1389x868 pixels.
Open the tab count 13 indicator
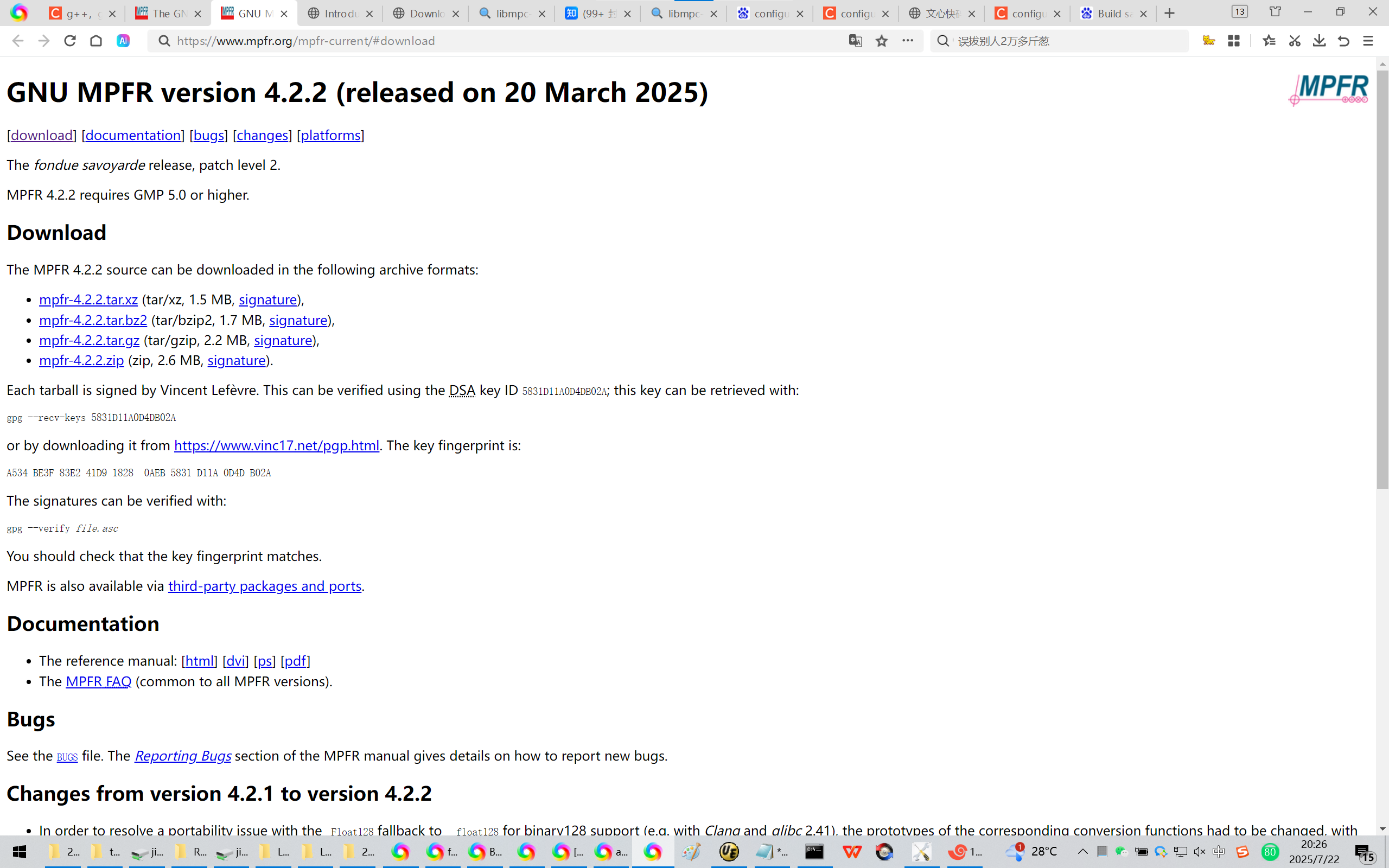point(1240,12)
